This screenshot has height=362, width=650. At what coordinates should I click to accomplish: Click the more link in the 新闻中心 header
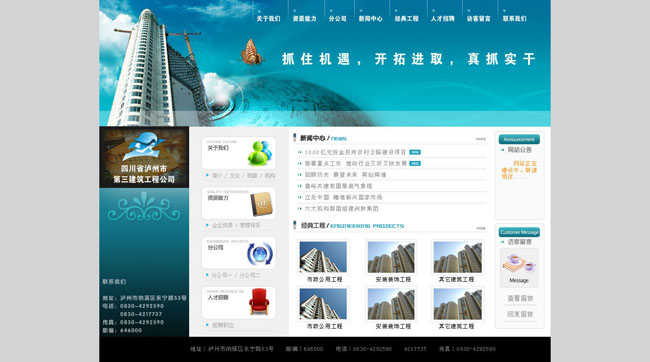click(480, 139)
